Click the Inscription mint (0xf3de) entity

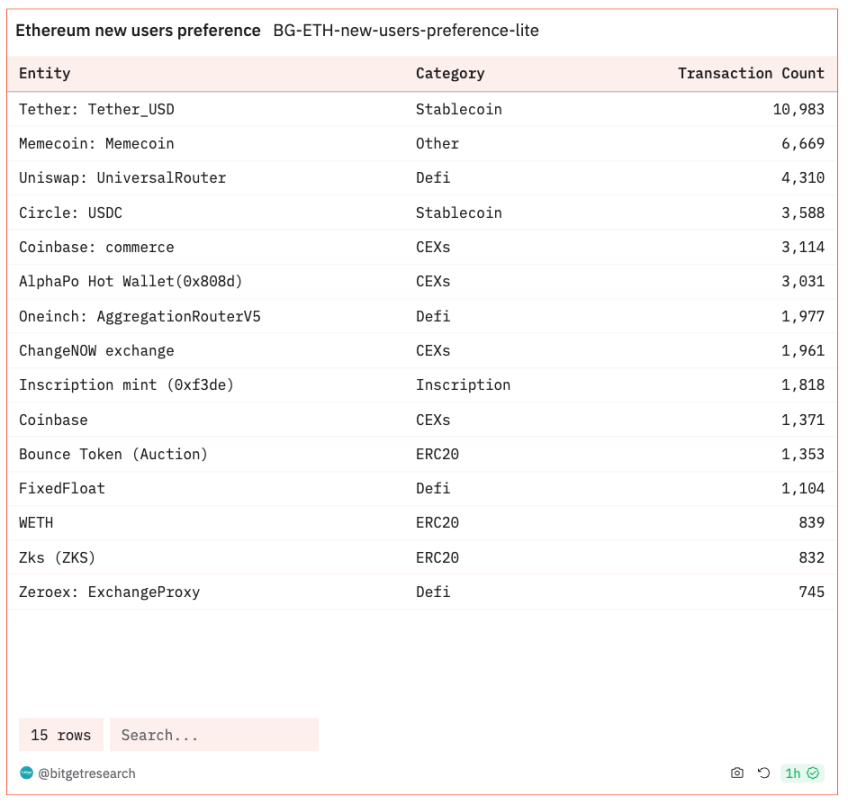click(127, 385)
